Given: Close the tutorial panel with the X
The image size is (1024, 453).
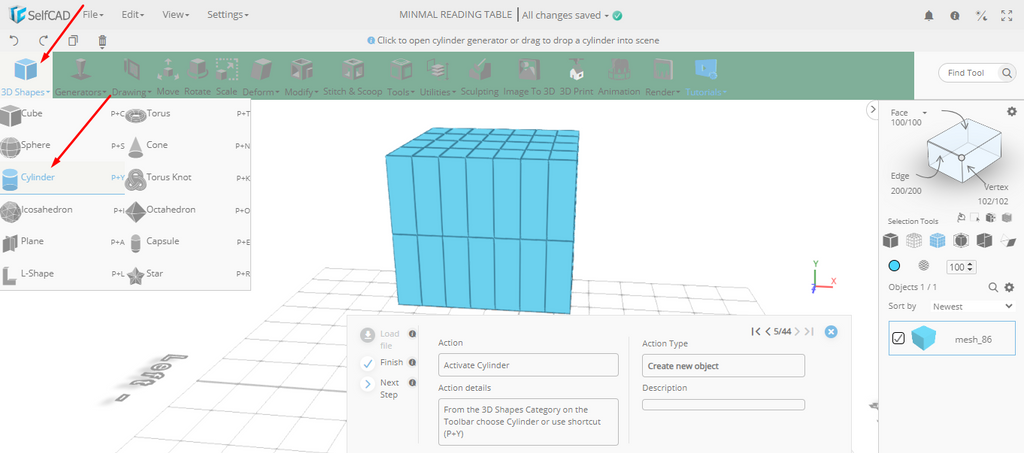Looking at the screenshot, I should 830,332.
